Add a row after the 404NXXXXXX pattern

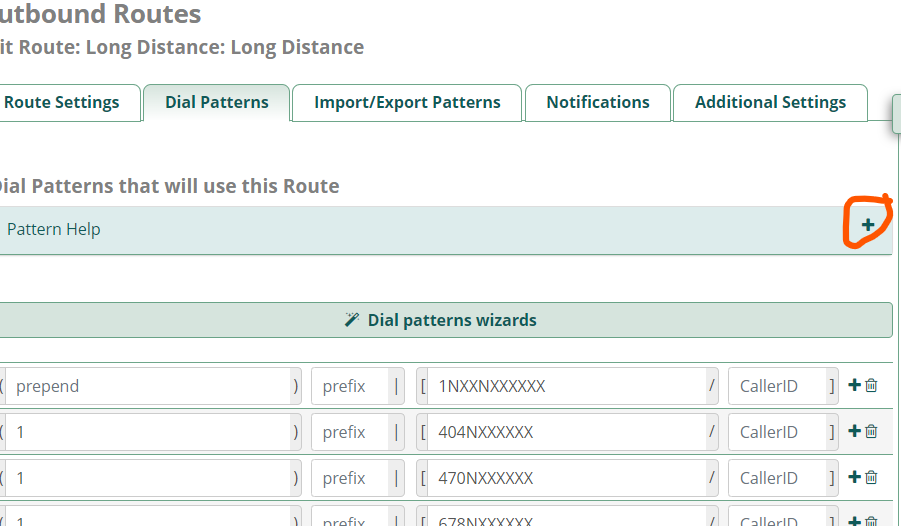click(854, 431)
